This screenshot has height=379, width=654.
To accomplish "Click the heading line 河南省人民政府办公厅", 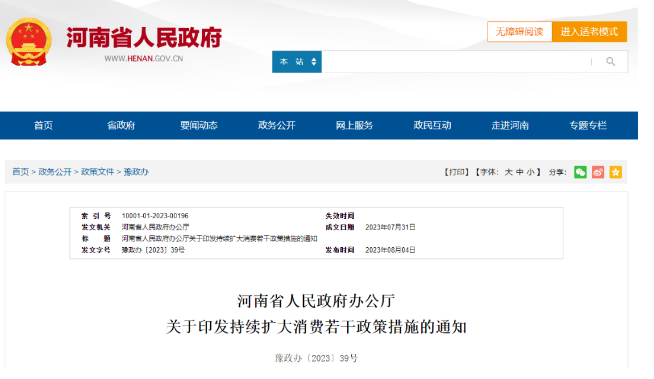I will coord(316,301).
